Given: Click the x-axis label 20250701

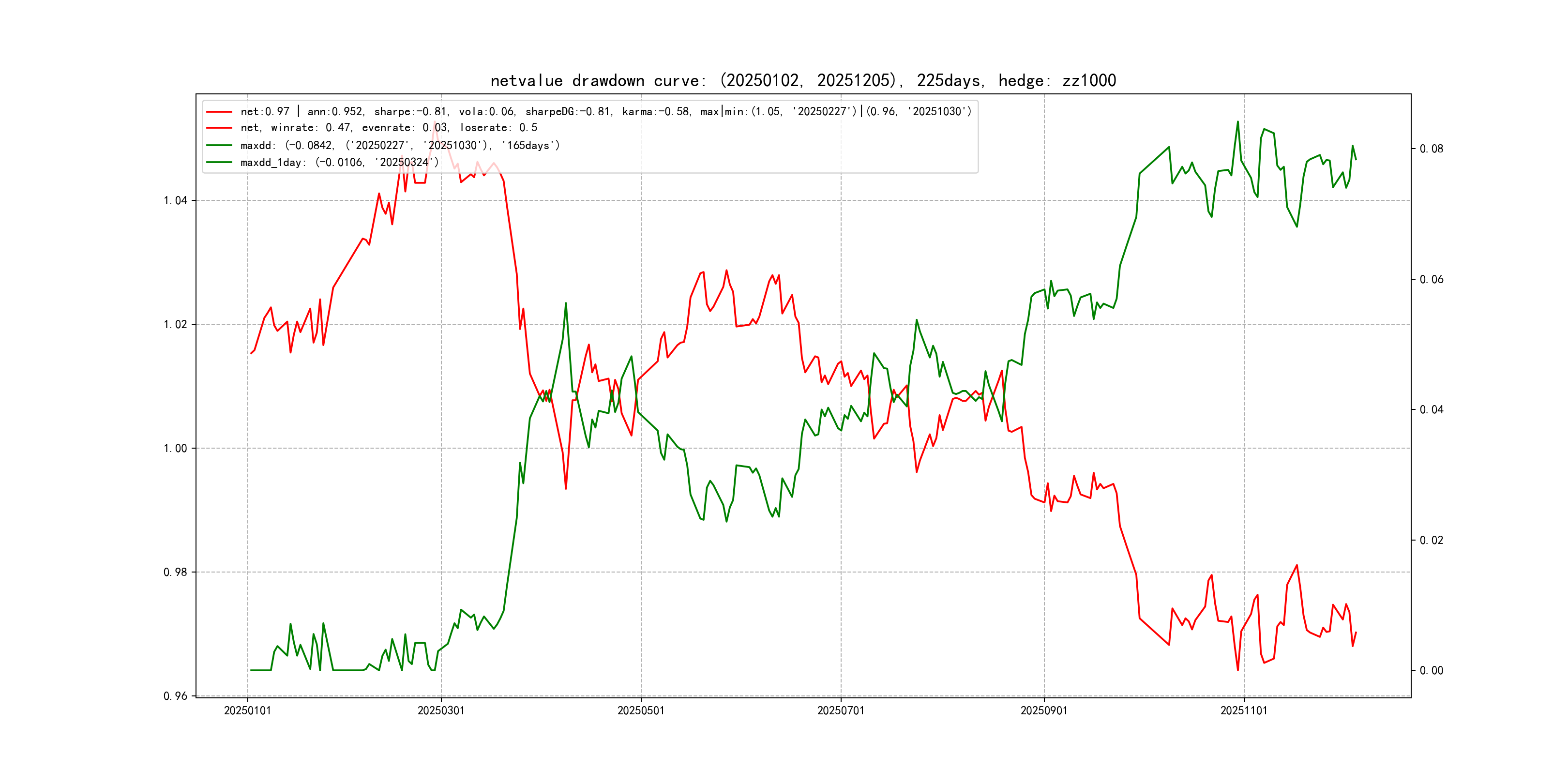Looking at the screenshot, I should coord(841,711).
